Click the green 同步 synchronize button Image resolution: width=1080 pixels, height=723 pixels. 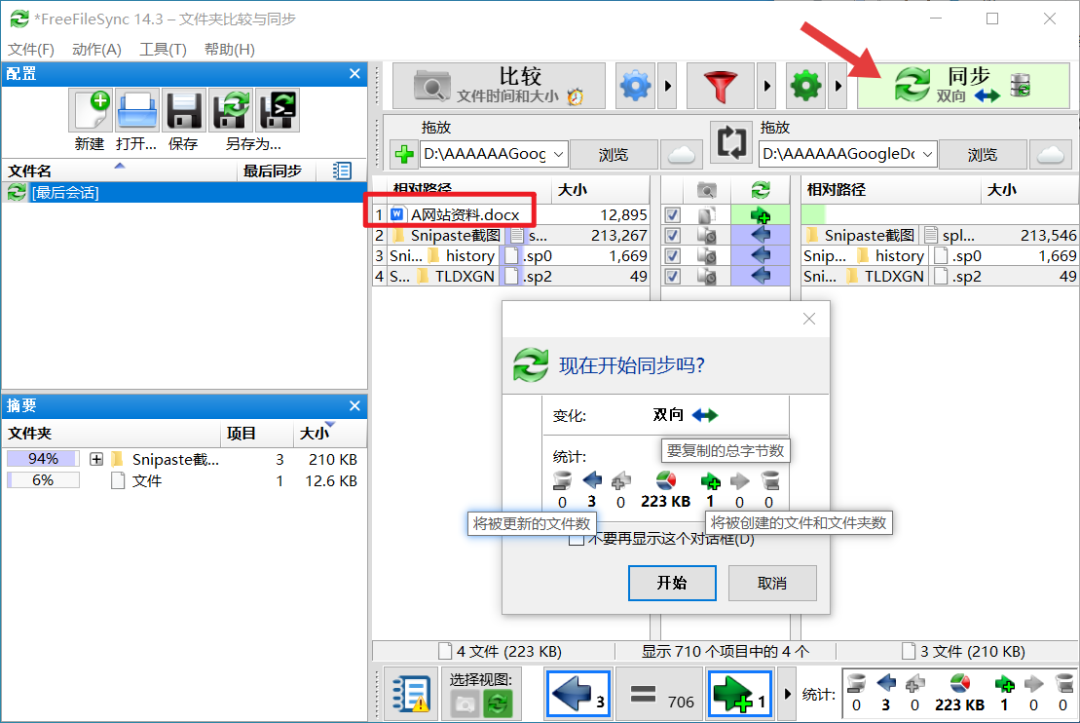click(963, 86)
